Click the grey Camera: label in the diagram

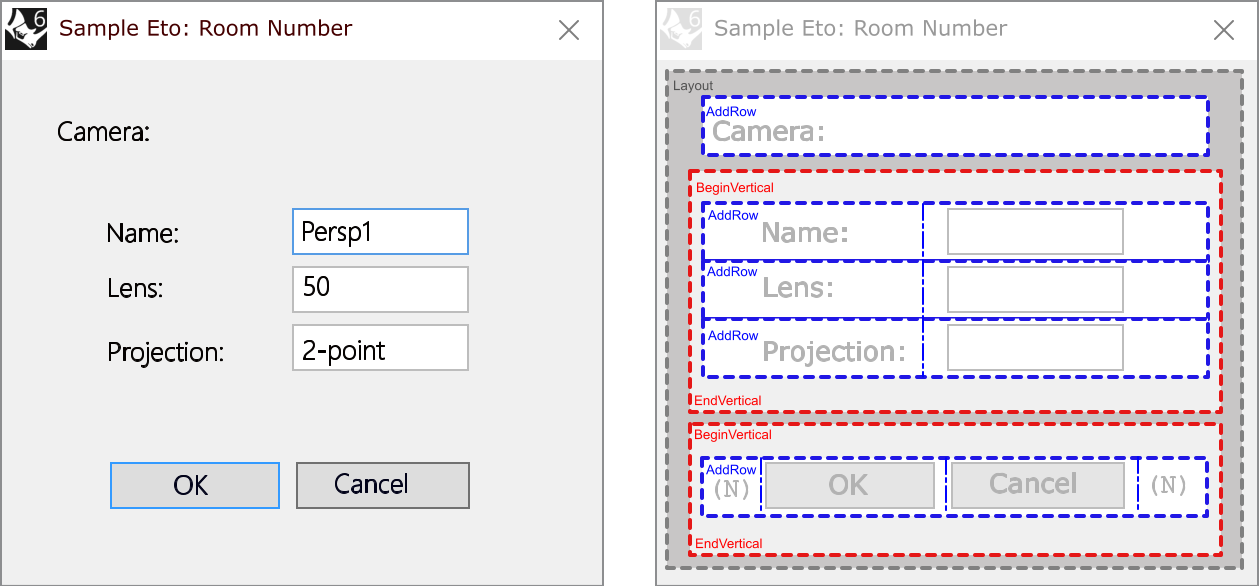click(768, 132)
